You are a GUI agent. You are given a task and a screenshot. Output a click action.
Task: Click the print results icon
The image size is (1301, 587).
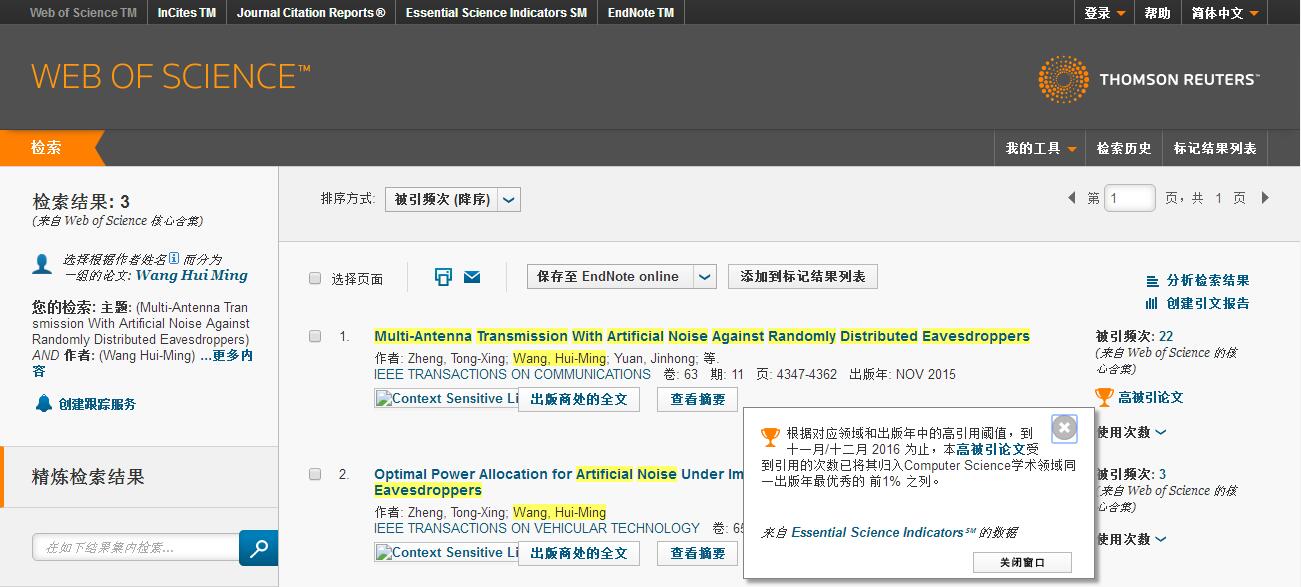point(443,277)
